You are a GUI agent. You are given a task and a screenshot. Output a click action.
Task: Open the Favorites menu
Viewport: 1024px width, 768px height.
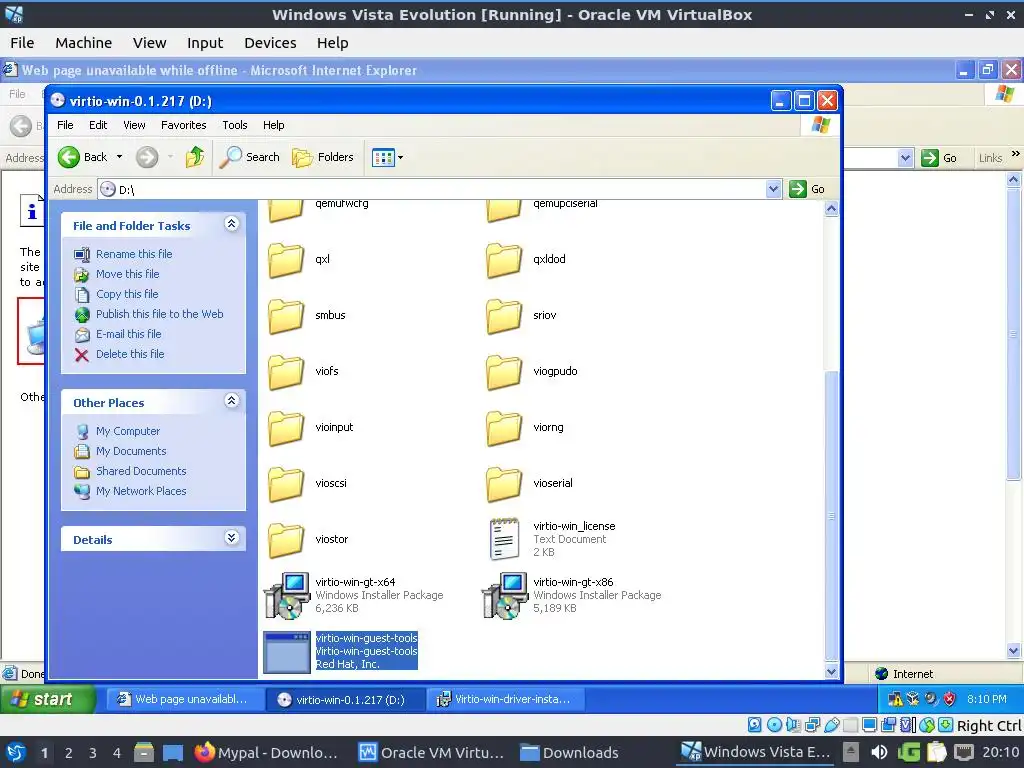(184, 125)
